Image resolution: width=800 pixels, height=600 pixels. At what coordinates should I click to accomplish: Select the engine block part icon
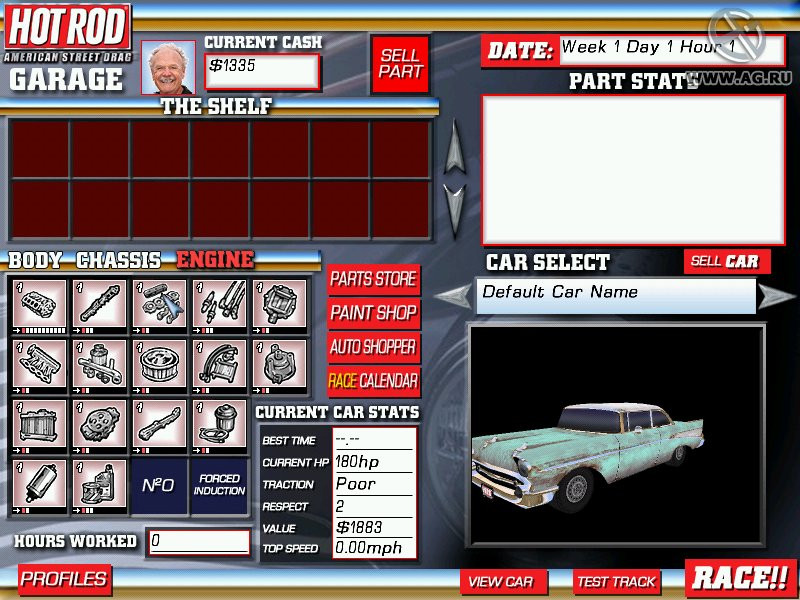[39, 304]
